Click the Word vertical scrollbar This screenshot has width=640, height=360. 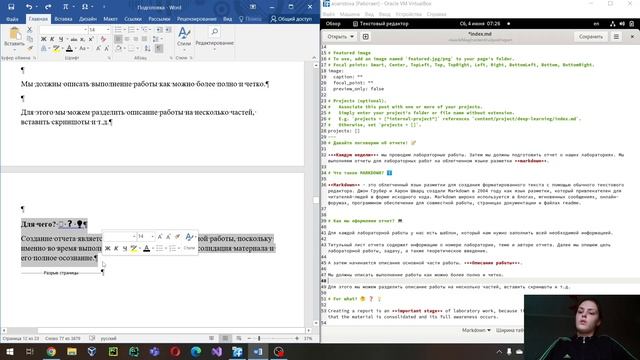coord(316,194)
